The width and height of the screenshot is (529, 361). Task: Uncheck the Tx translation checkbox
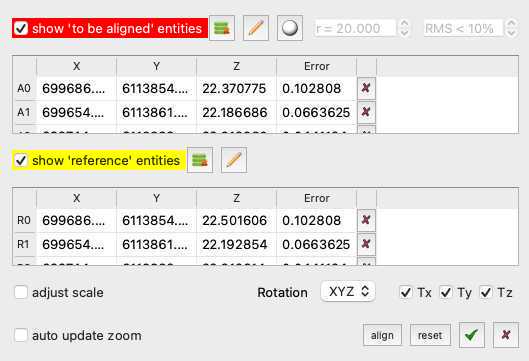[406, 293]
